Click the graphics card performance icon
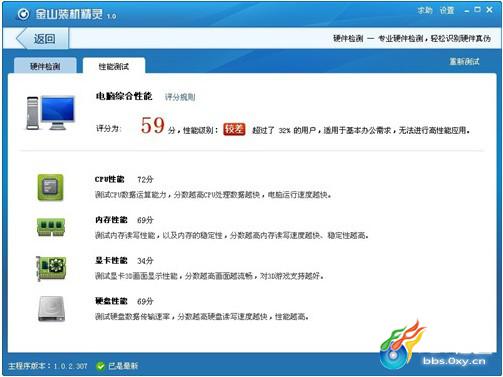The width and height of the screenshot is (503, 377). pyautogui.click(x=51, y=268)
